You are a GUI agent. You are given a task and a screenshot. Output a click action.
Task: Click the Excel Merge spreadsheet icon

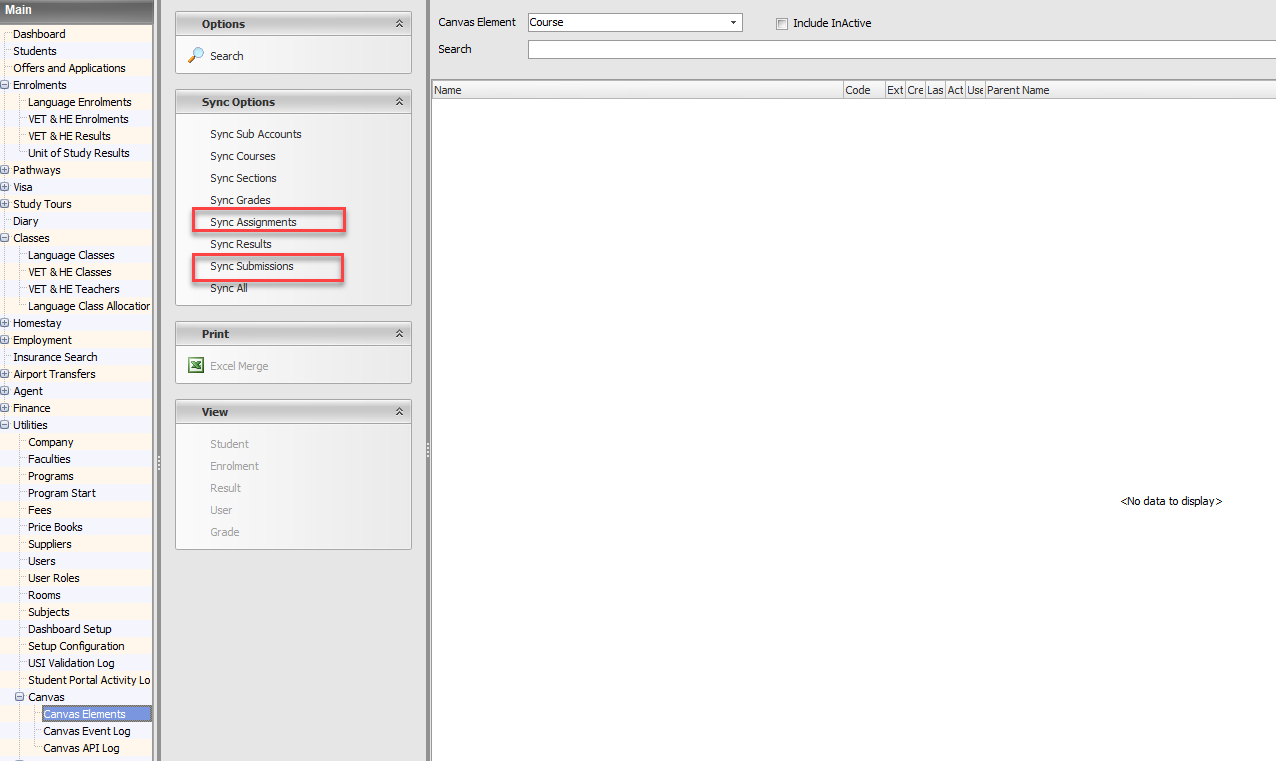tap(196, 366)
